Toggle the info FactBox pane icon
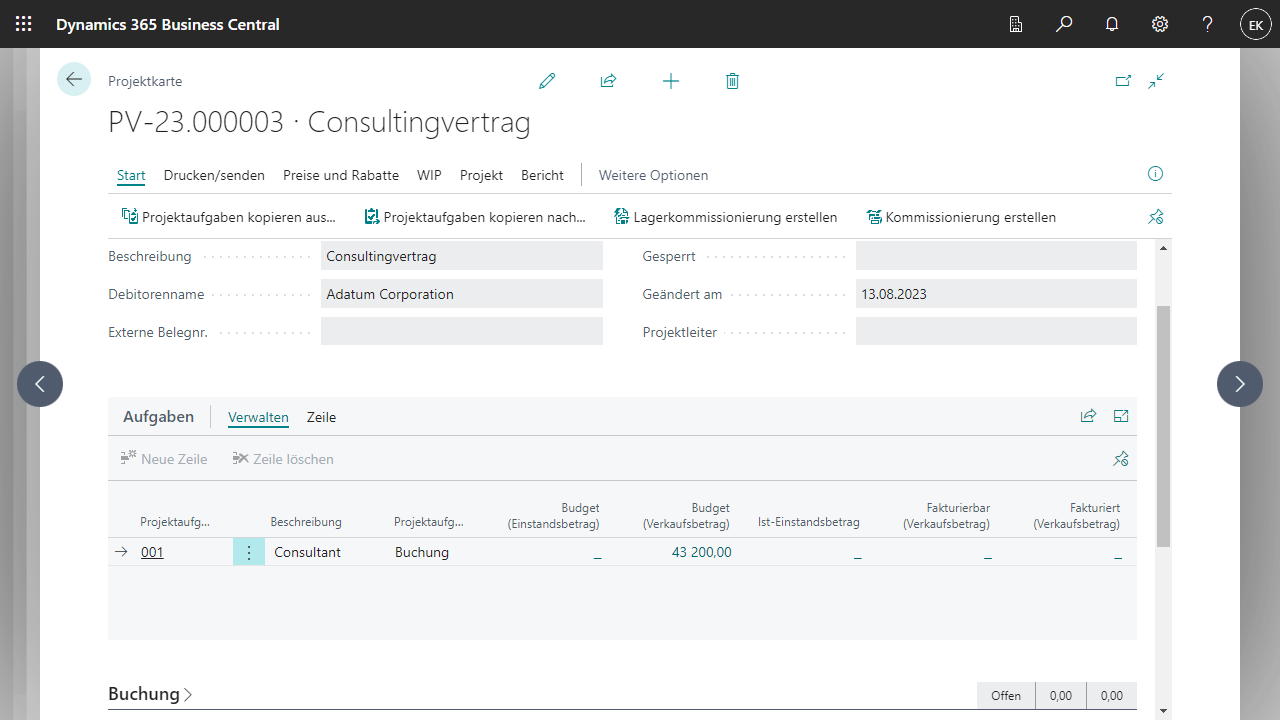1280x720 pixels. coord(1155,174)
